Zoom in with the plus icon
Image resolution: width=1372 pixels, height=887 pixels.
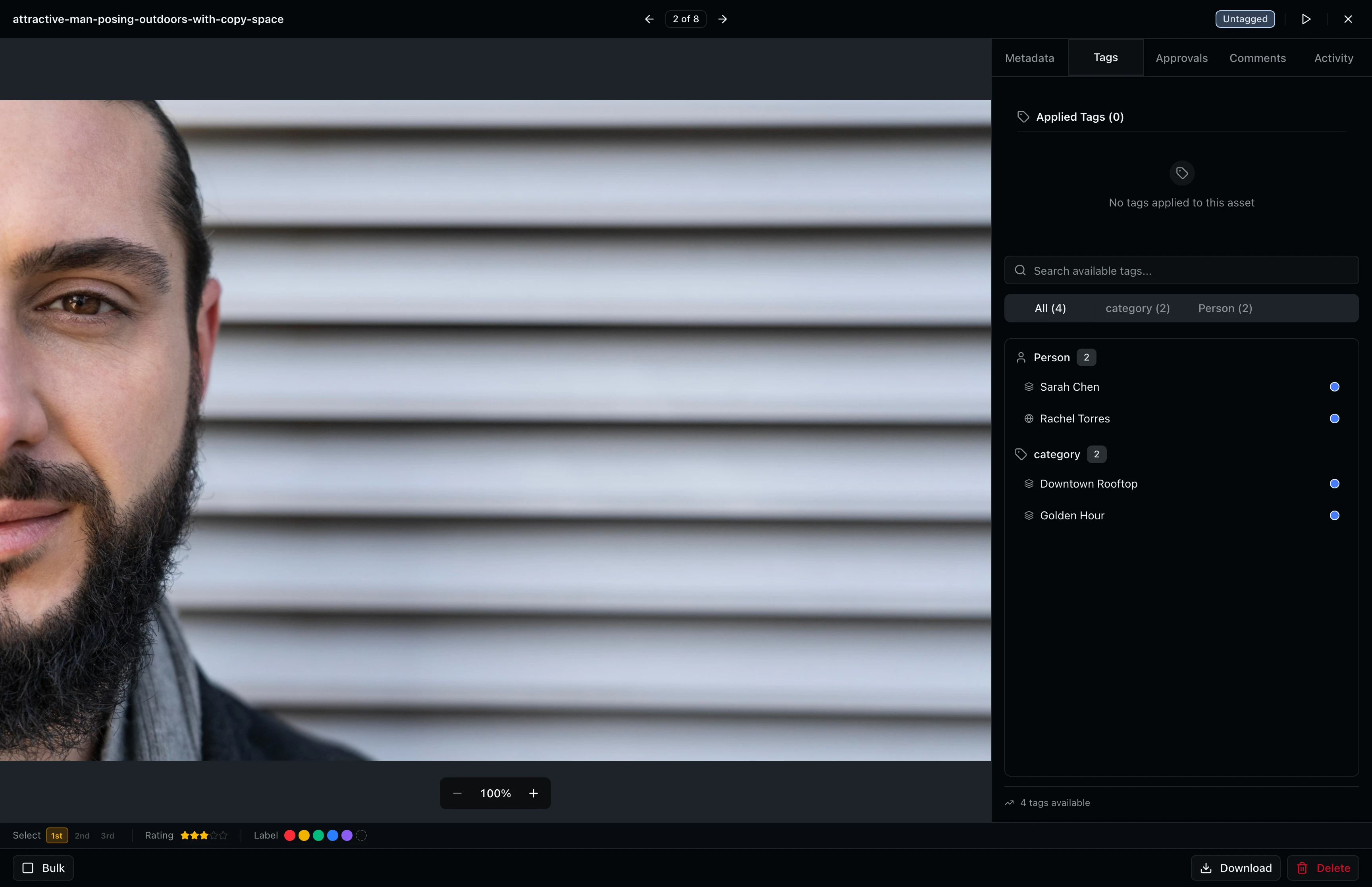click(x=534, y=793)
